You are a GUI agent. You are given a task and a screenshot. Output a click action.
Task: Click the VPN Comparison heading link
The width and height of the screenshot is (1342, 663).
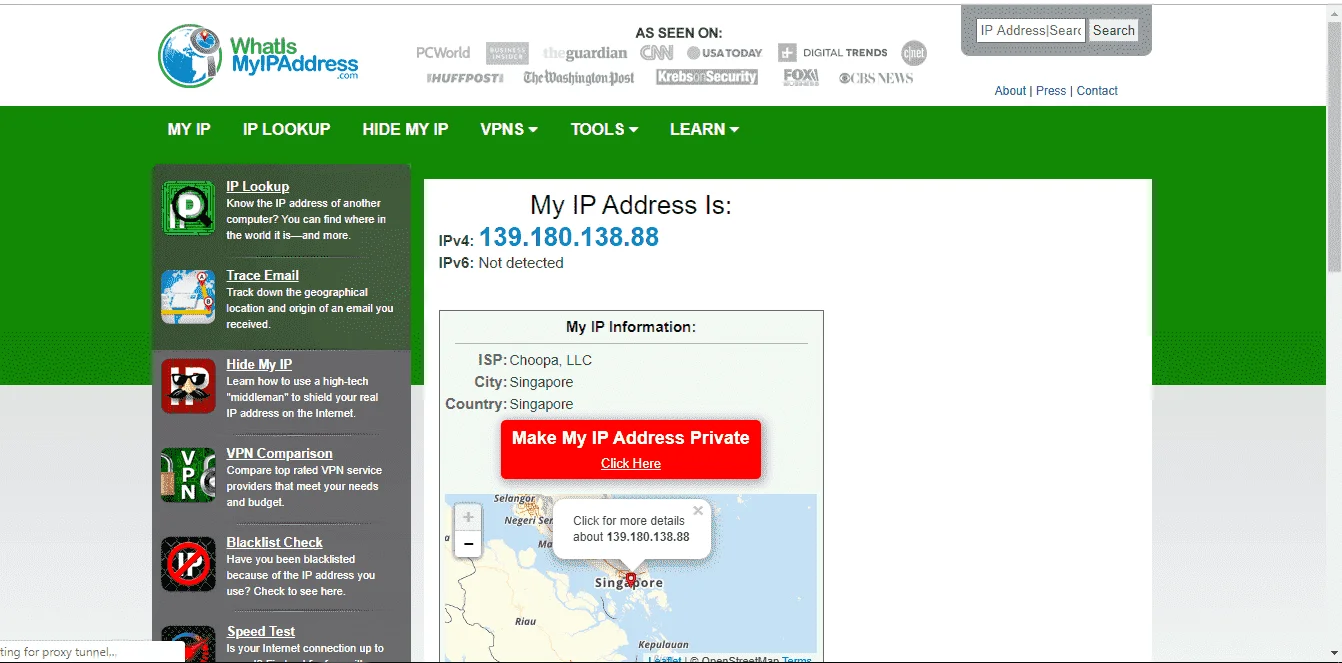[279, 453]
